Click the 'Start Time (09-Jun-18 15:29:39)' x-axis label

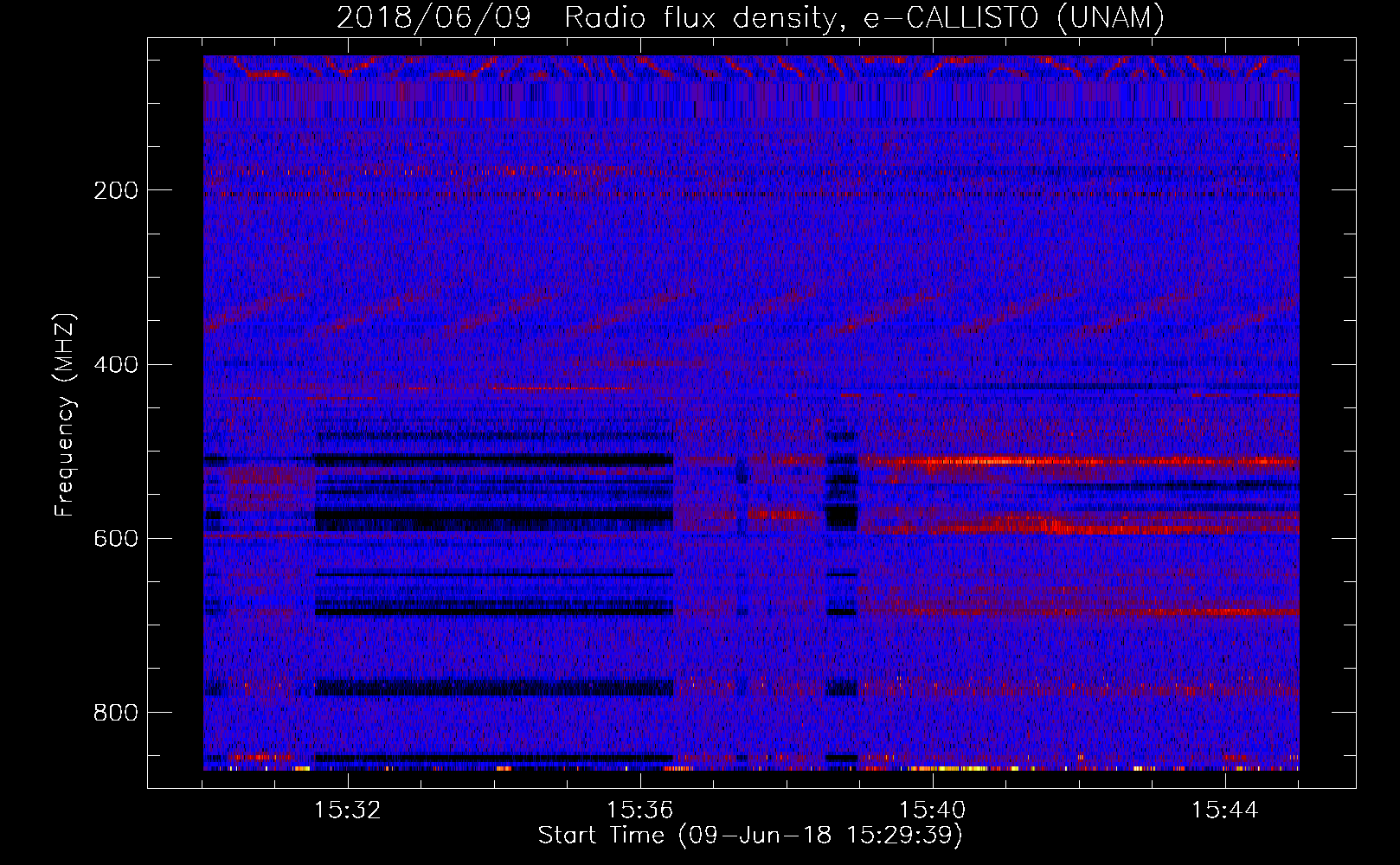pos(750,836)
